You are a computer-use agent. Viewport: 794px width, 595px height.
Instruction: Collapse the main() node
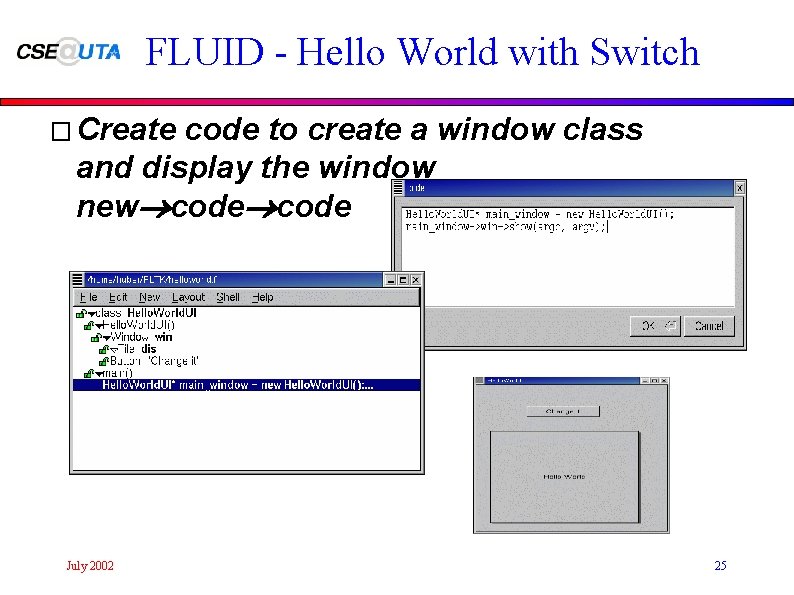(99, 374)
